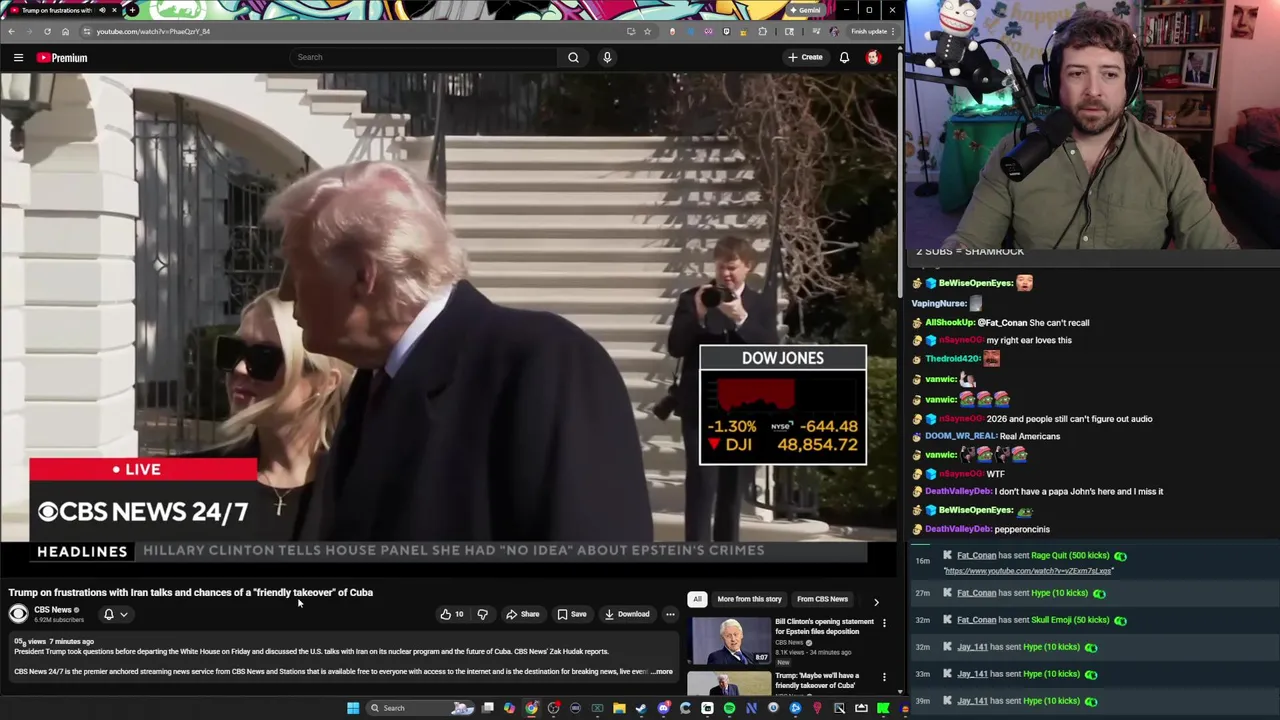Open Bill Clinton's opening statement title
The width and height of the screenshot is (1280, 720).
[x=824, y=626]
